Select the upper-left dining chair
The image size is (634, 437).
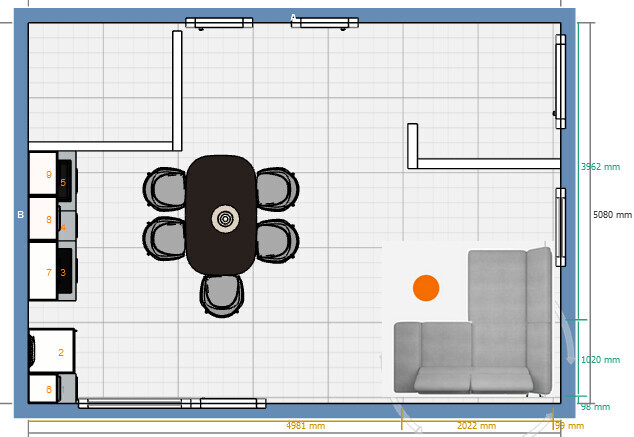point(166,187)
